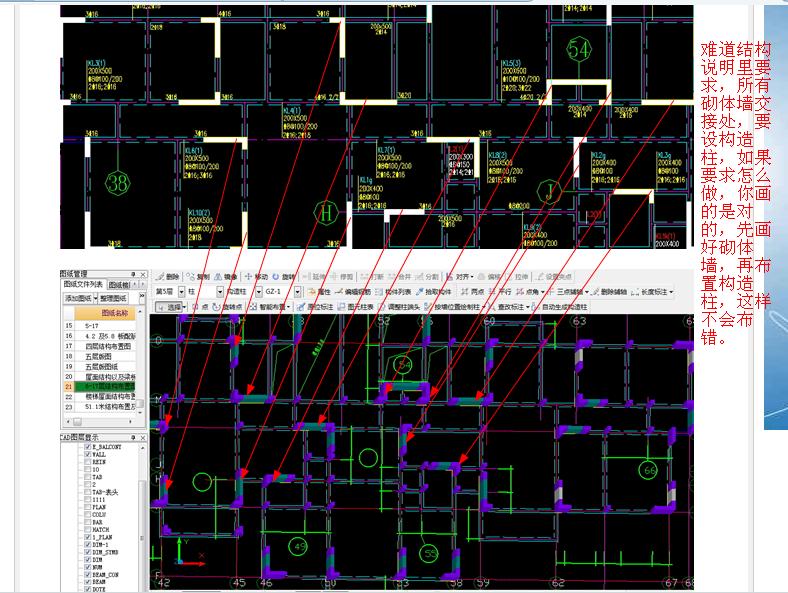Enable the TAB-表头 layer checkbox
This screenshot has width=788, height=593.
88,492
